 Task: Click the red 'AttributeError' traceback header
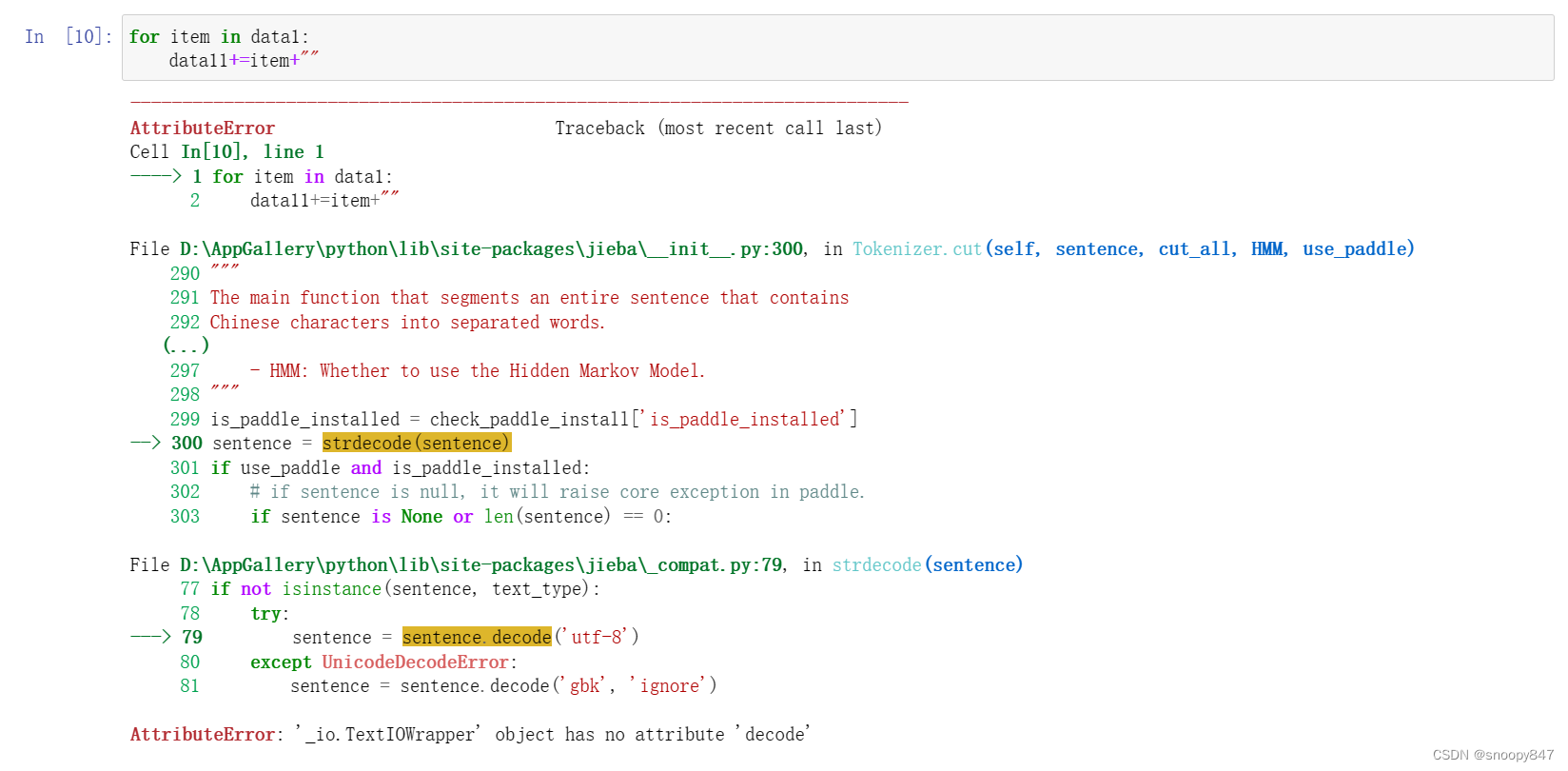pos(203,128)
